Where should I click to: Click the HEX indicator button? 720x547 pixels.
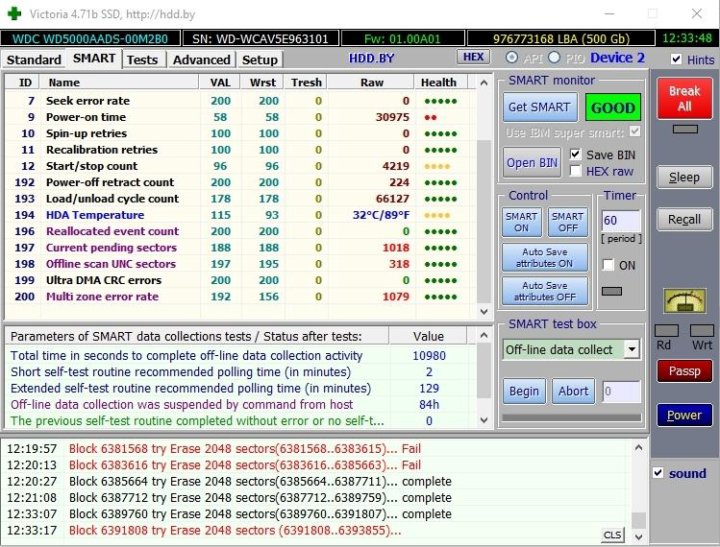point(473,58)
